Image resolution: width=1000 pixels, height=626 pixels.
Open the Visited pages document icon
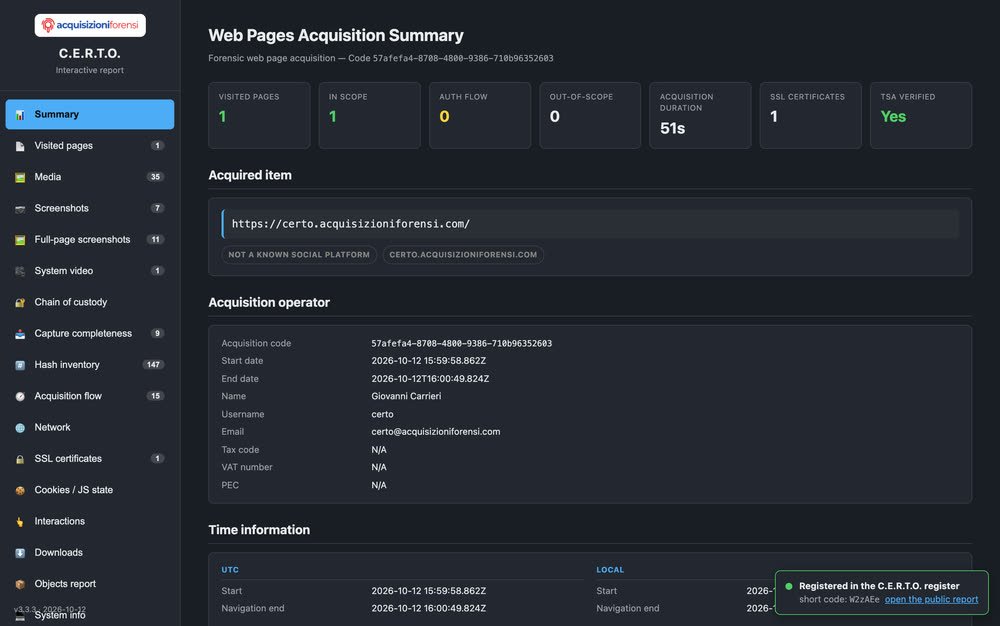20,146
